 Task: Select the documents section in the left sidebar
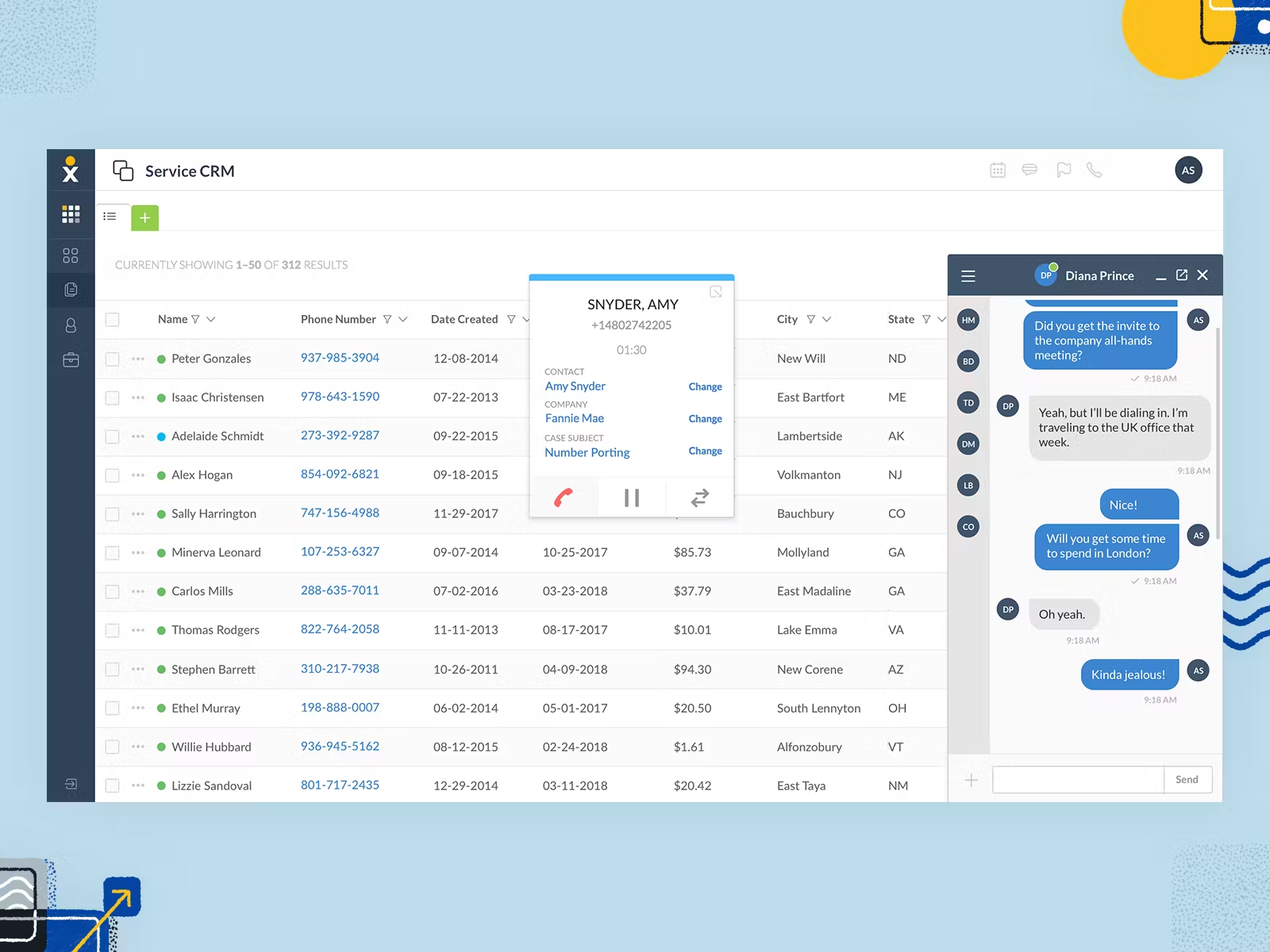coord(71,289)
